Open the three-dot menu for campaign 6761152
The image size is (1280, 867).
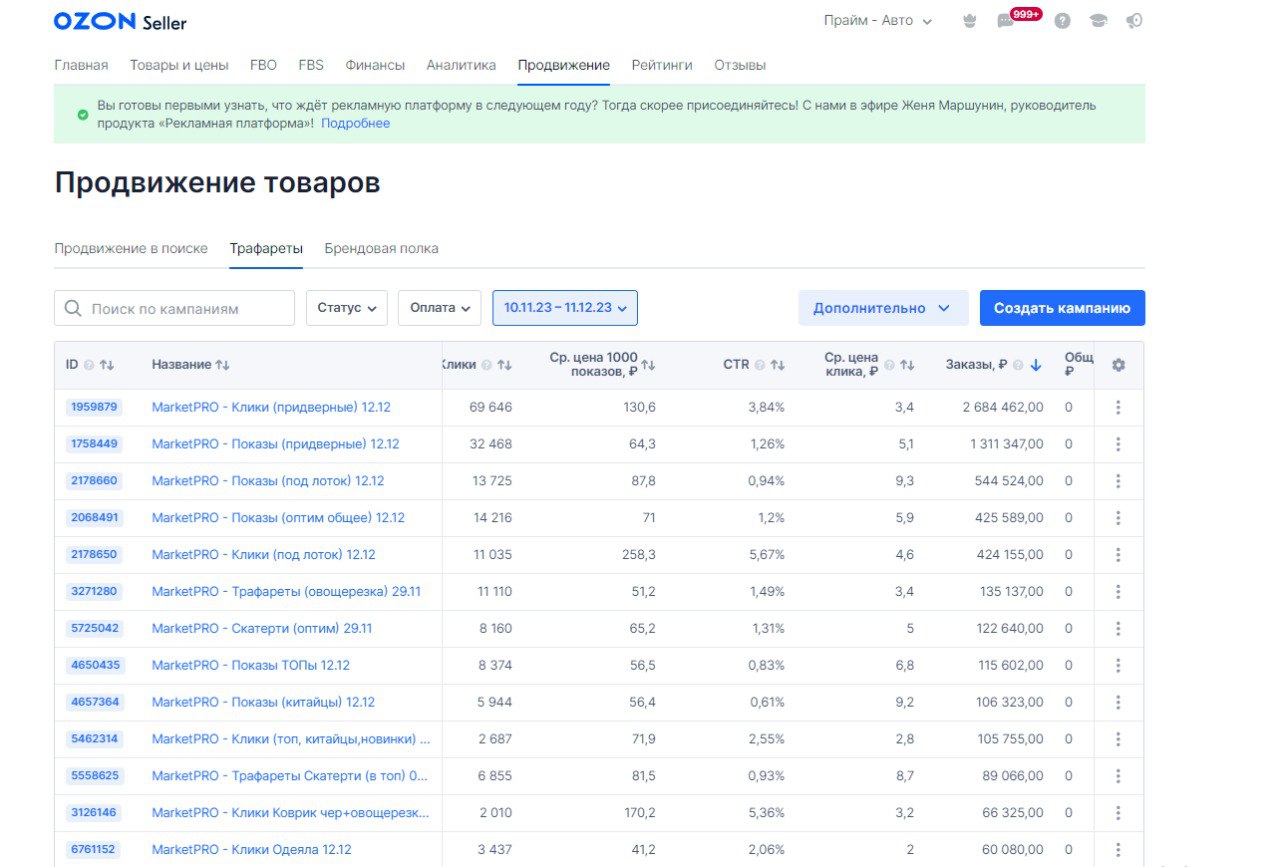1118,850
